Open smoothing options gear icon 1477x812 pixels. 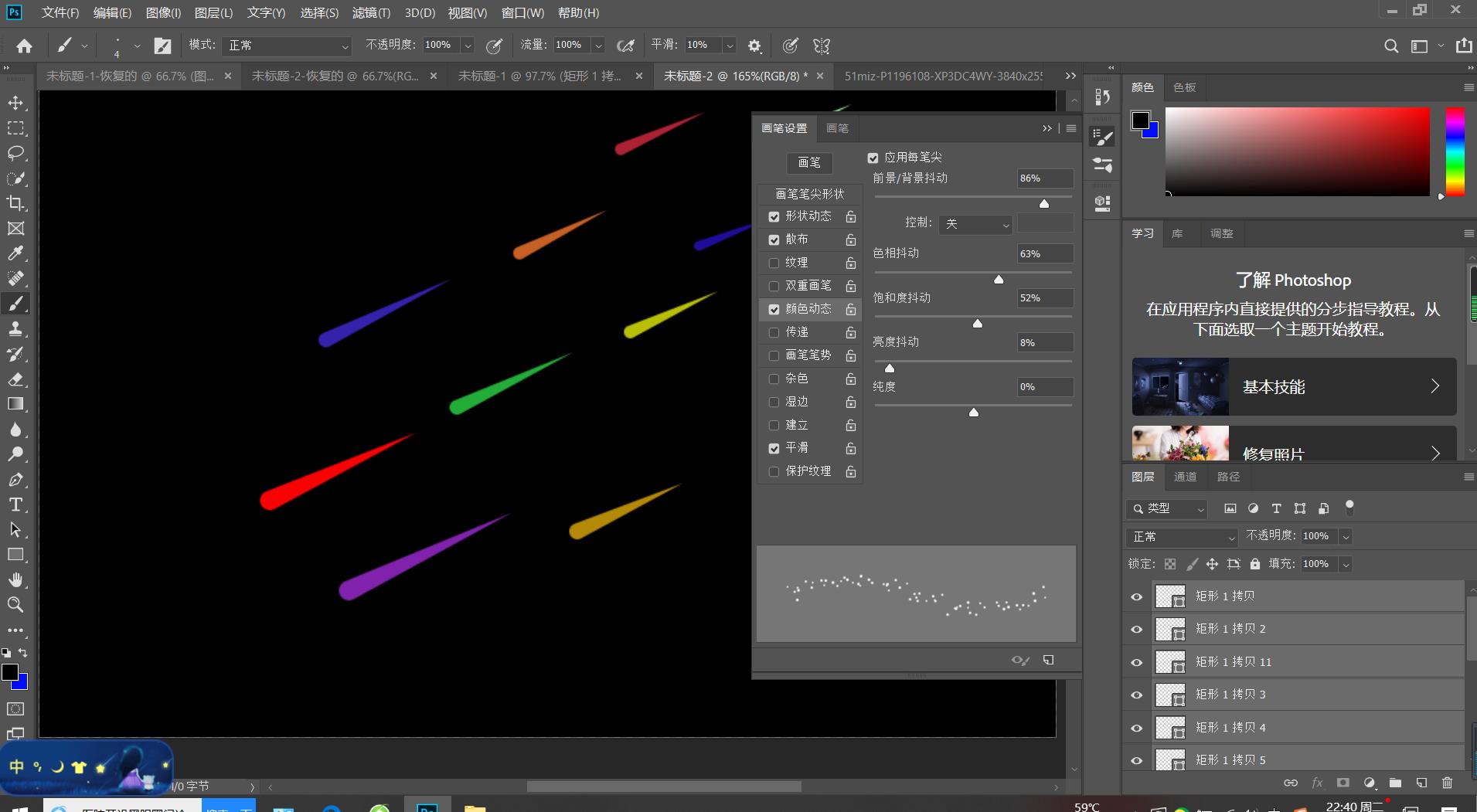(754, 46)
